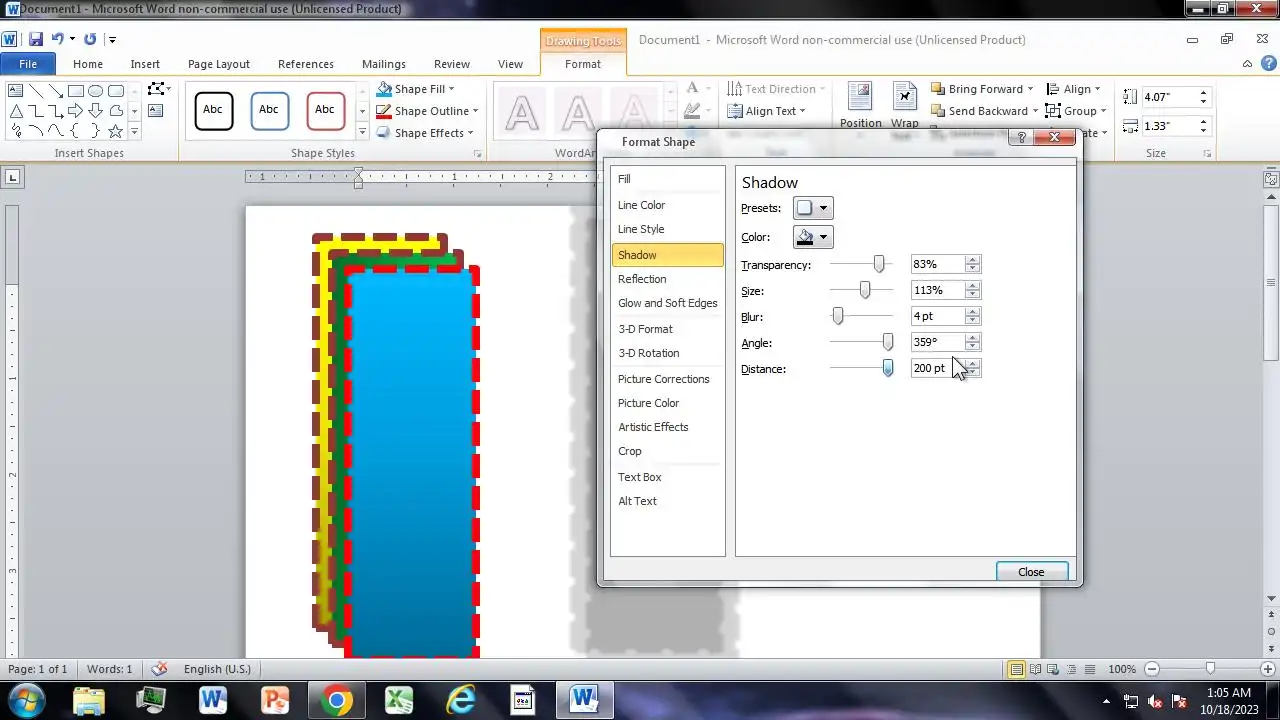Switch to the Mailings tab
Screen dimensions: 1280x720
pyautogui.click(x=384, y=64)
